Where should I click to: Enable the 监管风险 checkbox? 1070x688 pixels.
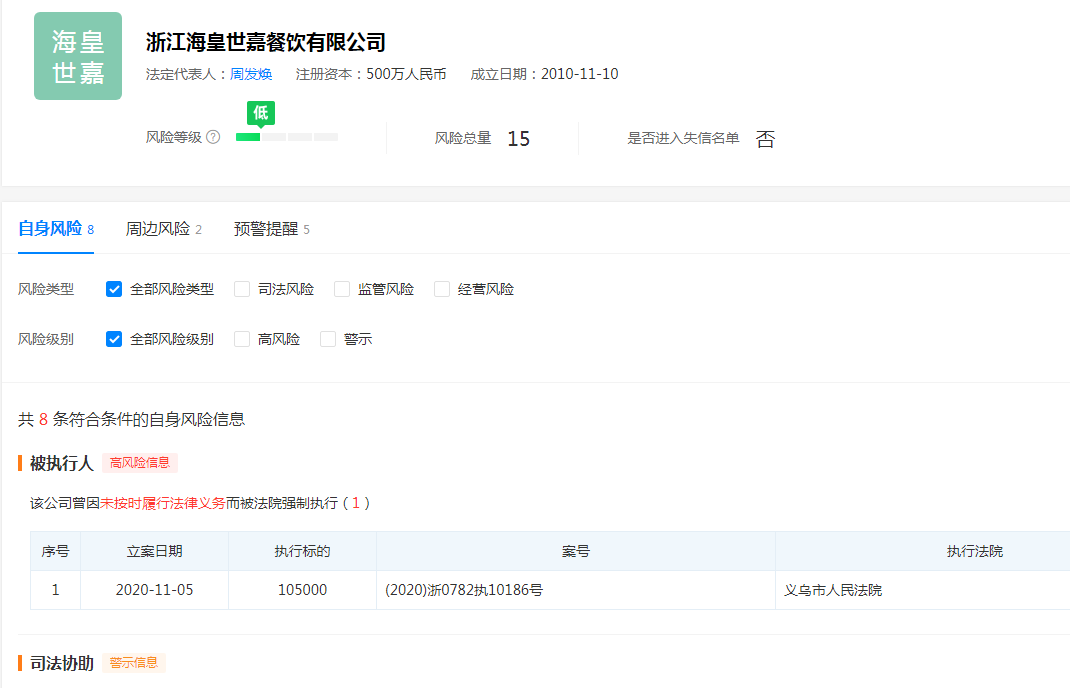[x=342, y=289]
